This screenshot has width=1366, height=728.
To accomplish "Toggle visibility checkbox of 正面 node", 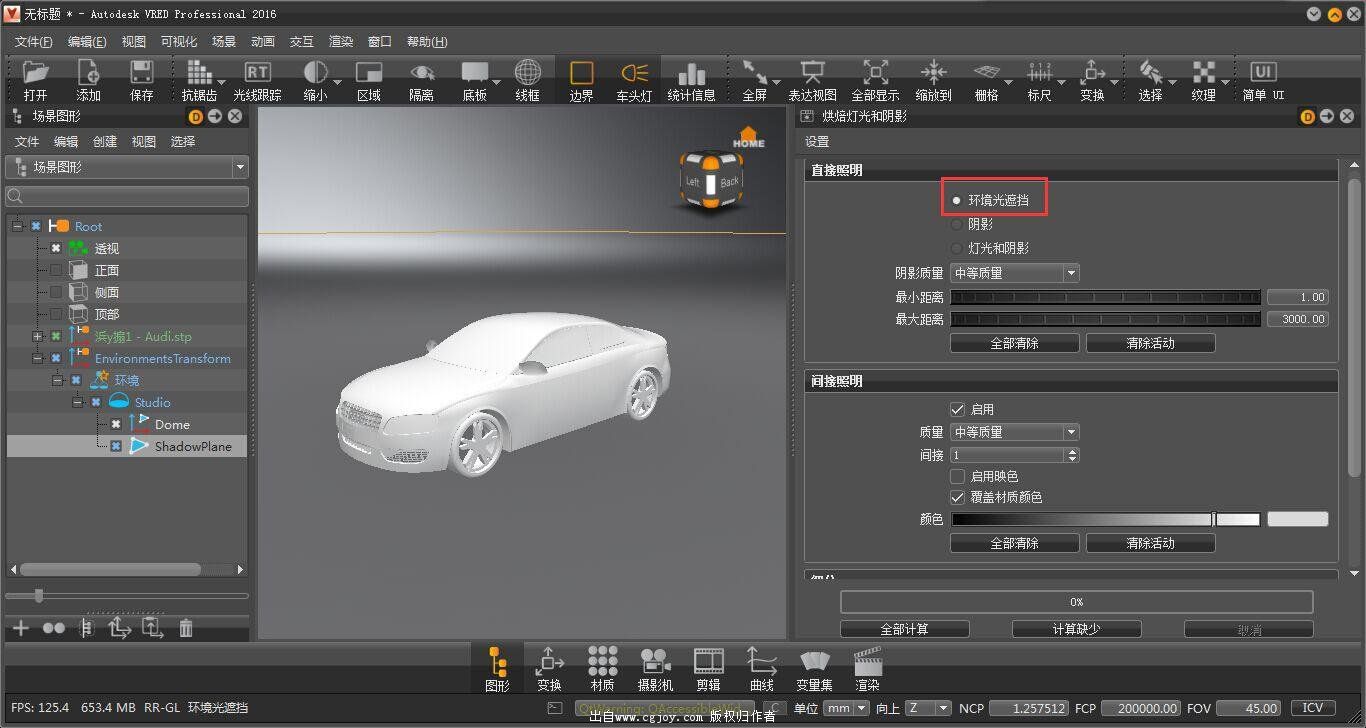I will pos(56,270).
